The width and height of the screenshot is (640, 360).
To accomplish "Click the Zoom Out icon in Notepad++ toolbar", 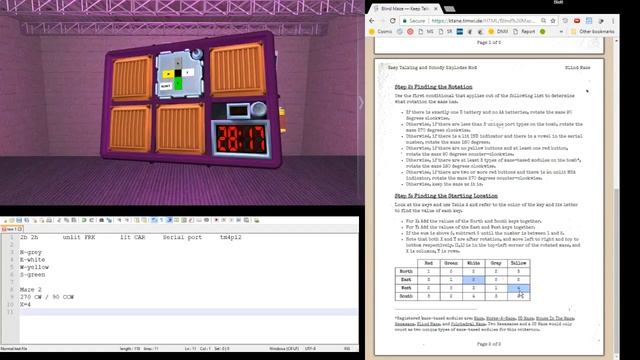I will point(127,220).
